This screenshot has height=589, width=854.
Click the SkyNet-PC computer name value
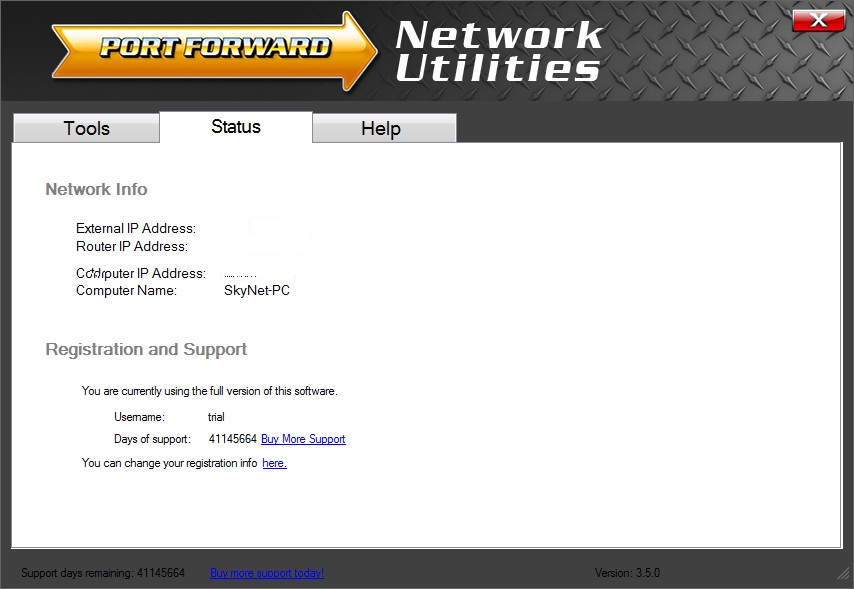(257, 290)
